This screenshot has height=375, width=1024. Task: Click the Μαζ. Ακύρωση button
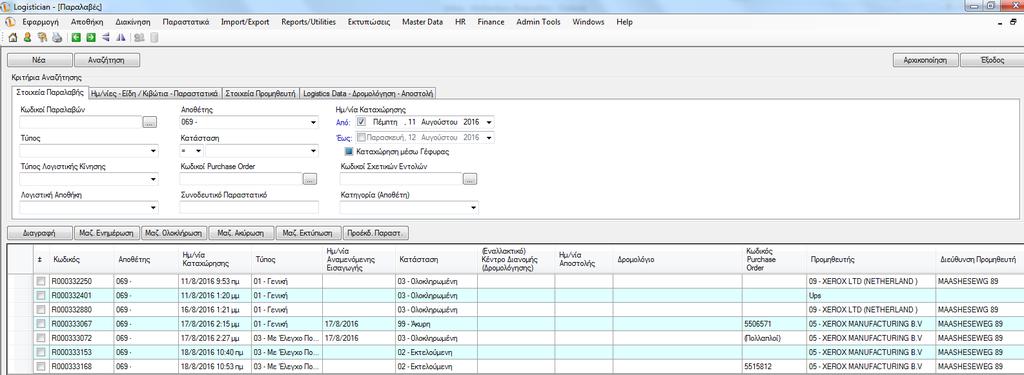point(241,233)
